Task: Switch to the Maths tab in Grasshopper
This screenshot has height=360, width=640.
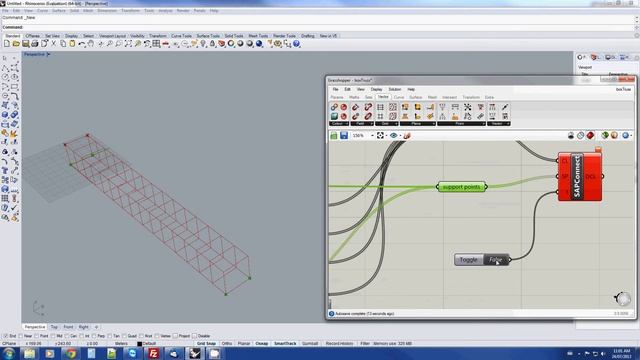Action: [354, 97]
